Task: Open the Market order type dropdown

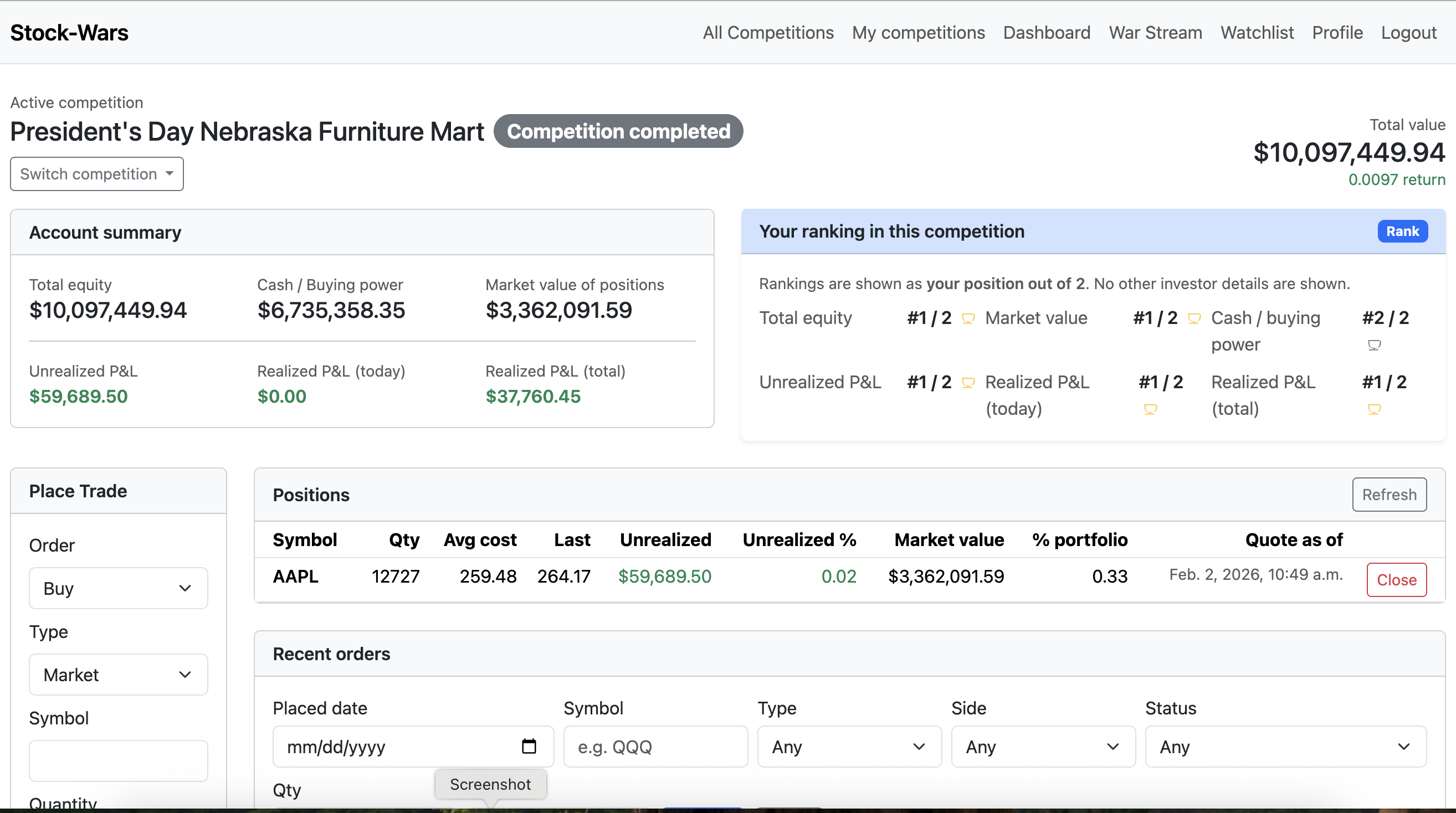Action: coord(118,674)
